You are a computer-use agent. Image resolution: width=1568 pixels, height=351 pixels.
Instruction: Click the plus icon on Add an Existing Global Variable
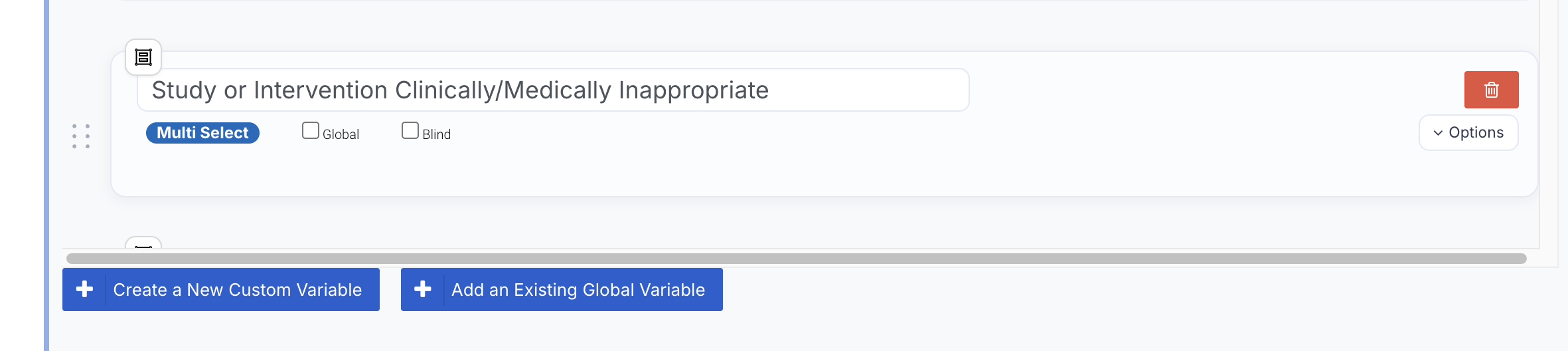coord(423,289)
